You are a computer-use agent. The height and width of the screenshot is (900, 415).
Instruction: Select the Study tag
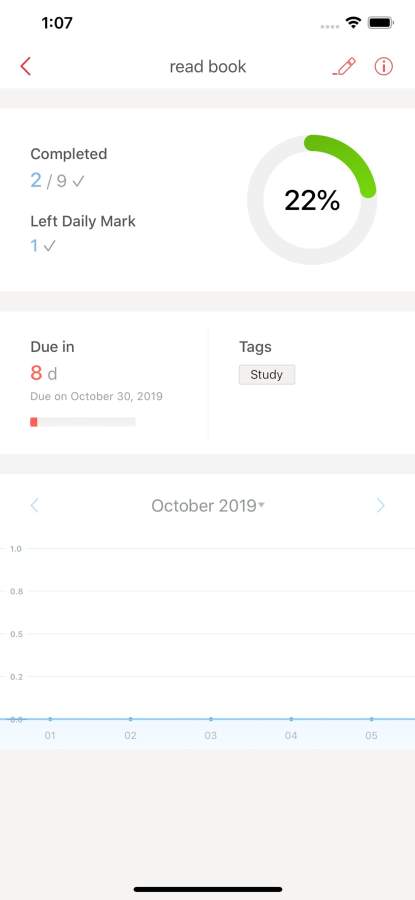click(x=267, y=375)
